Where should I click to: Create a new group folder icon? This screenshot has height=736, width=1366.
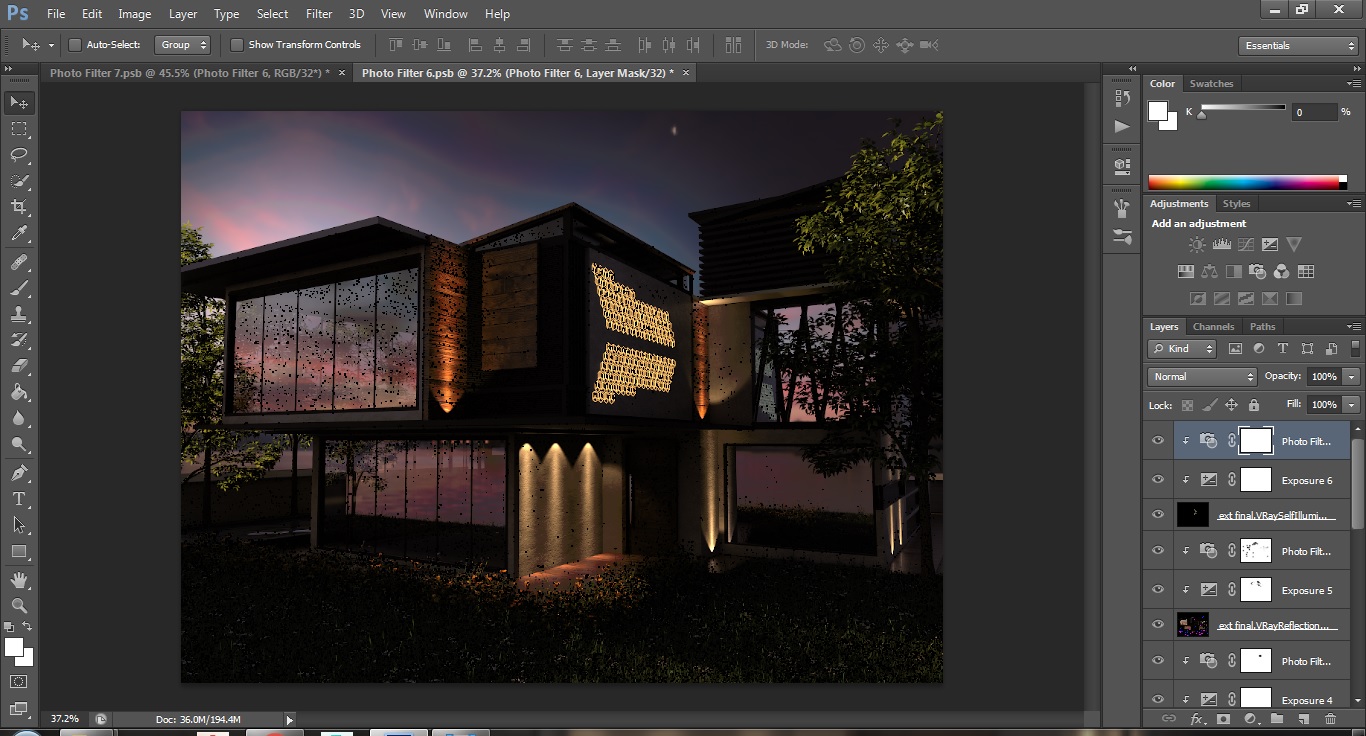click(x=1277, y=719)
